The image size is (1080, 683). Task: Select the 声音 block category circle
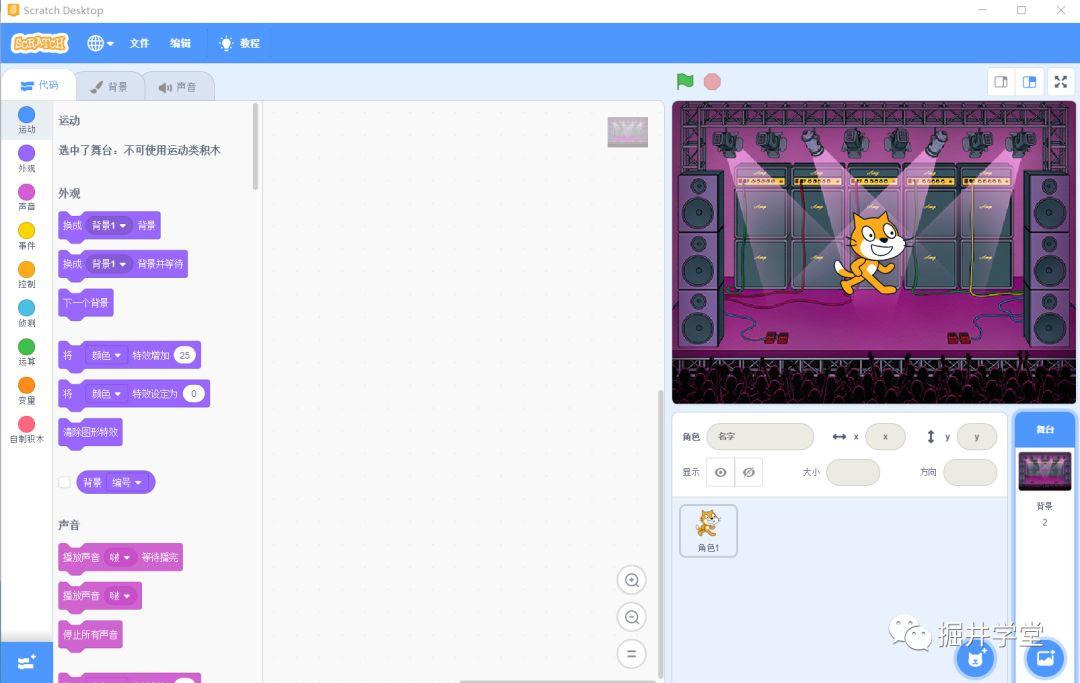click(27, 191)
